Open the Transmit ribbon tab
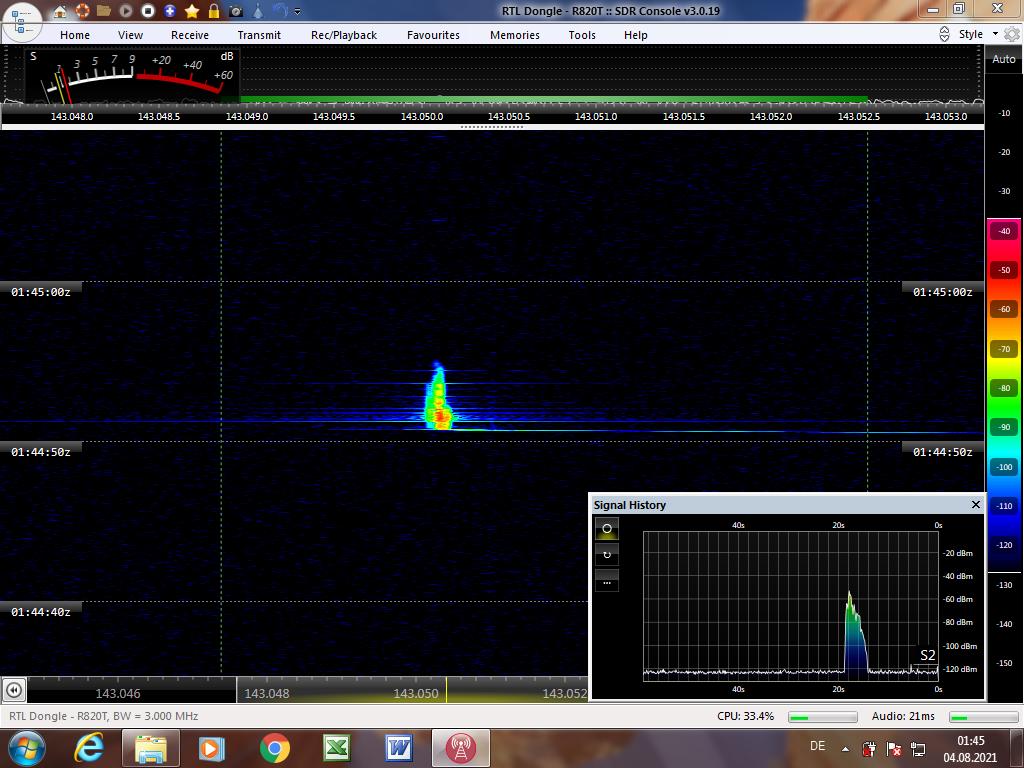Screen dimensions: 1024x768 pos(259,35)
